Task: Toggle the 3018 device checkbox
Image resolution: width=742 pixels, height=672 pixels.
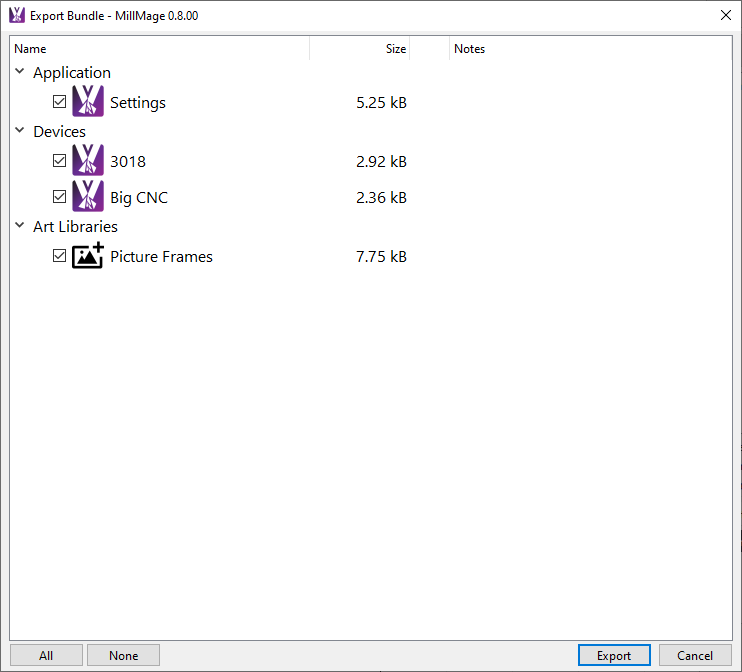Action: (x=60, y=161)
